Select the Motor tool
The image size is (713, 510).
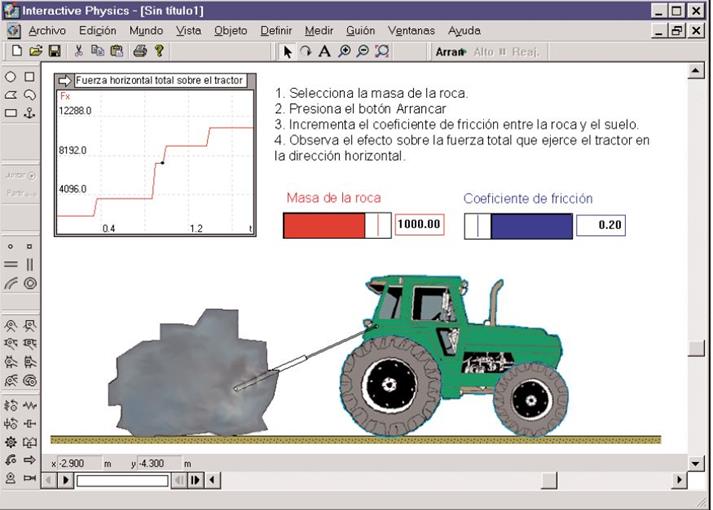click(x=10, y=478)
